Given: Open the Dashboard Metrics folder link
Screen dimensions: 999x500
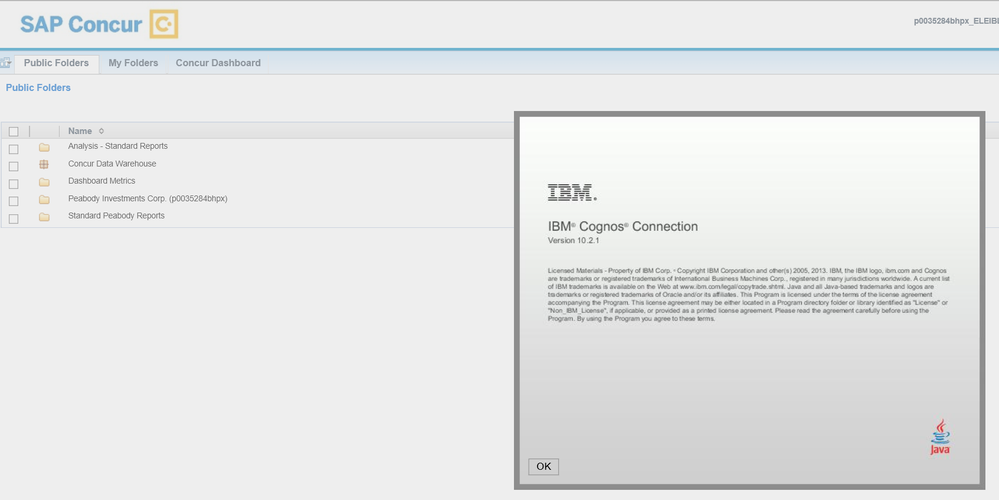Looking at the screenshot, I should (101, 181).
